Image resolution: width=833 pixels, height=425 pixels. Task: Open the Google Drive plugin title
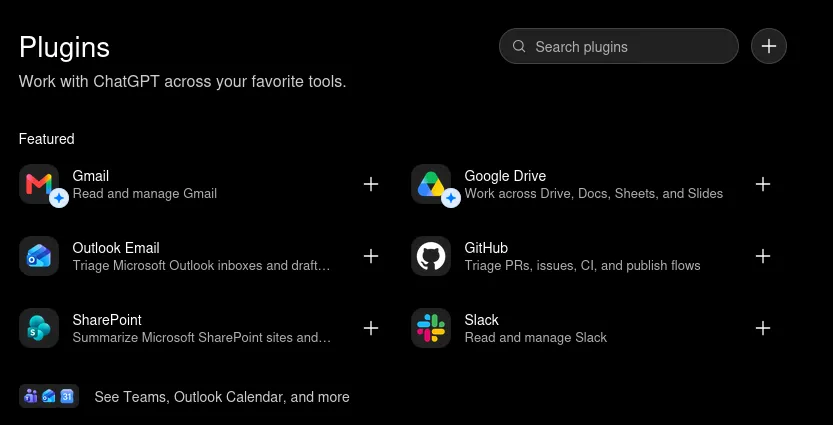coord(505,176)
